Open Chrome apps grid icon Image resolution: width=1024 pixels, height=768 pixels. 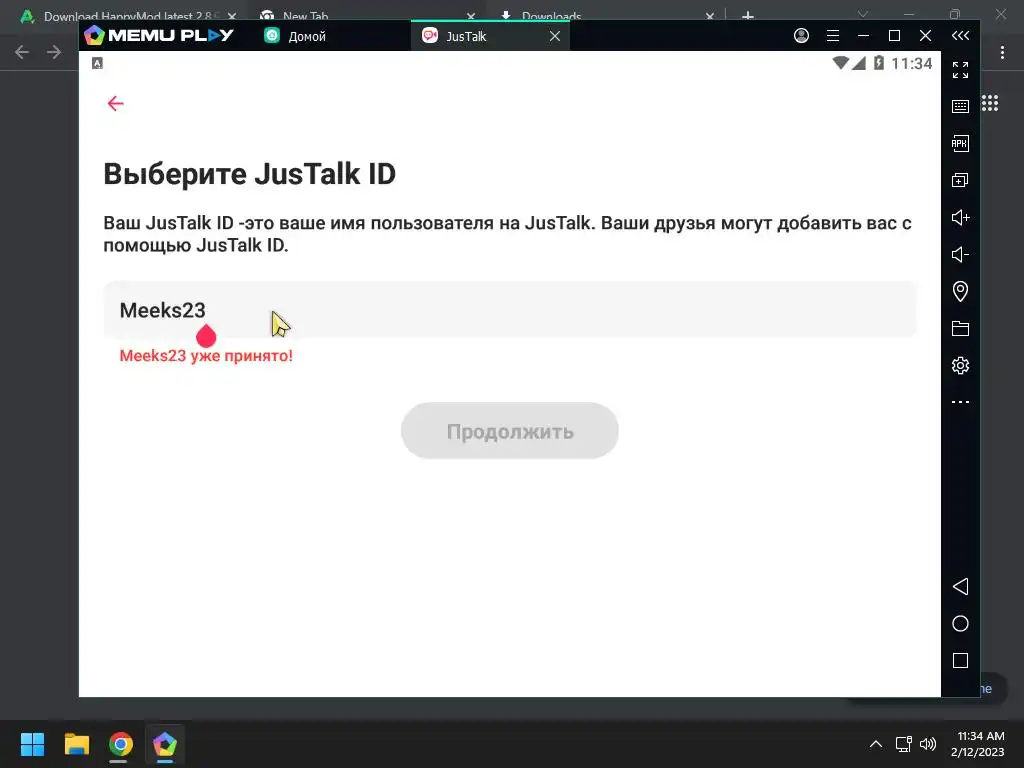point(990,103)
